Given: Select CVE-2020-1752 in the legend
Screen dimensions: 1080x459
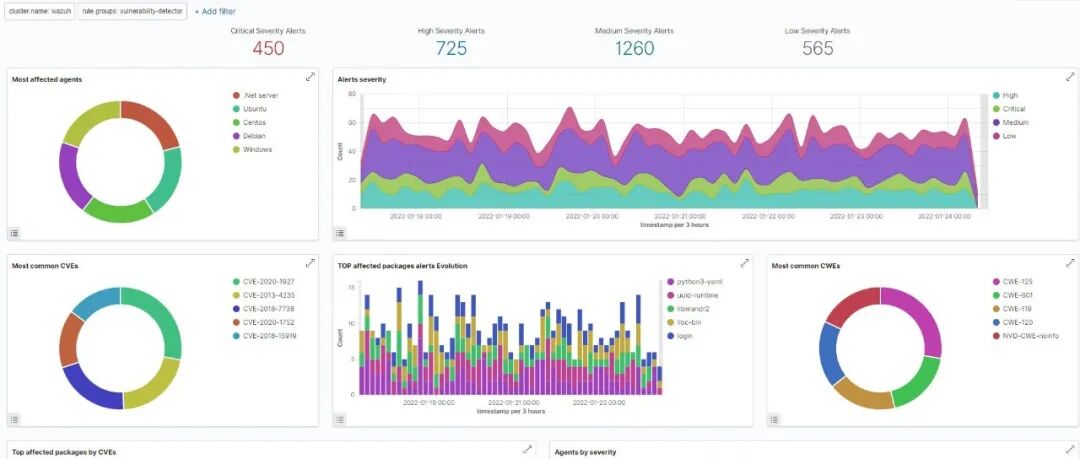Looking at the screenshot, I should 264,322.
